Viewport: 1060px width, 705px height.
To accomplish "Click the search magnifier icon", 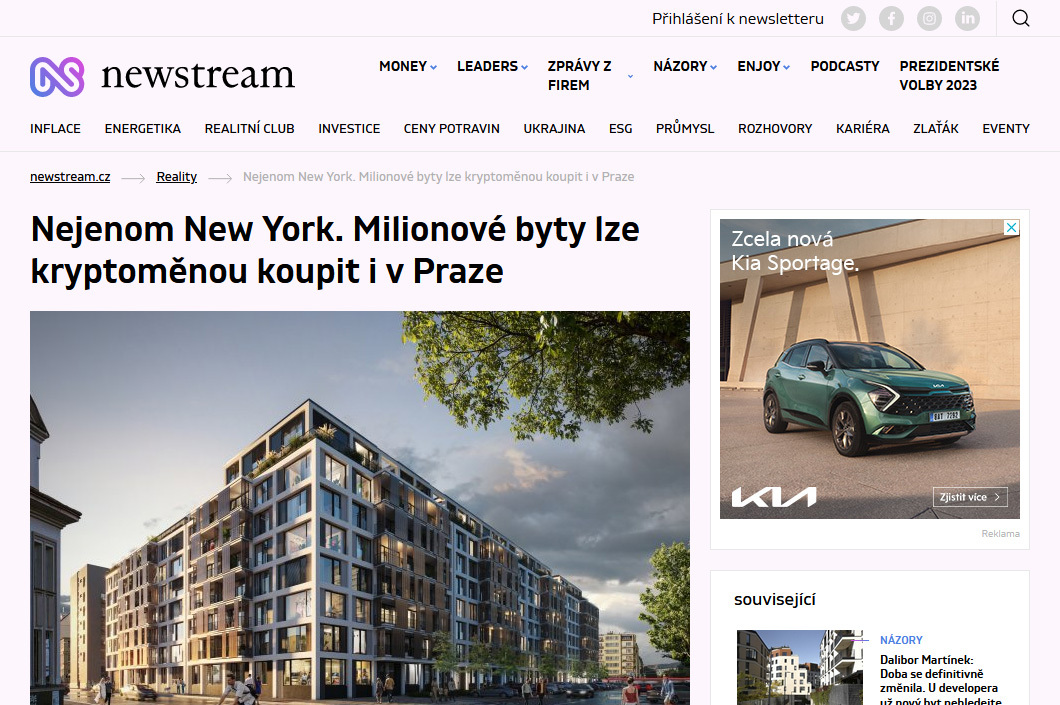I will pos(1021,18).
